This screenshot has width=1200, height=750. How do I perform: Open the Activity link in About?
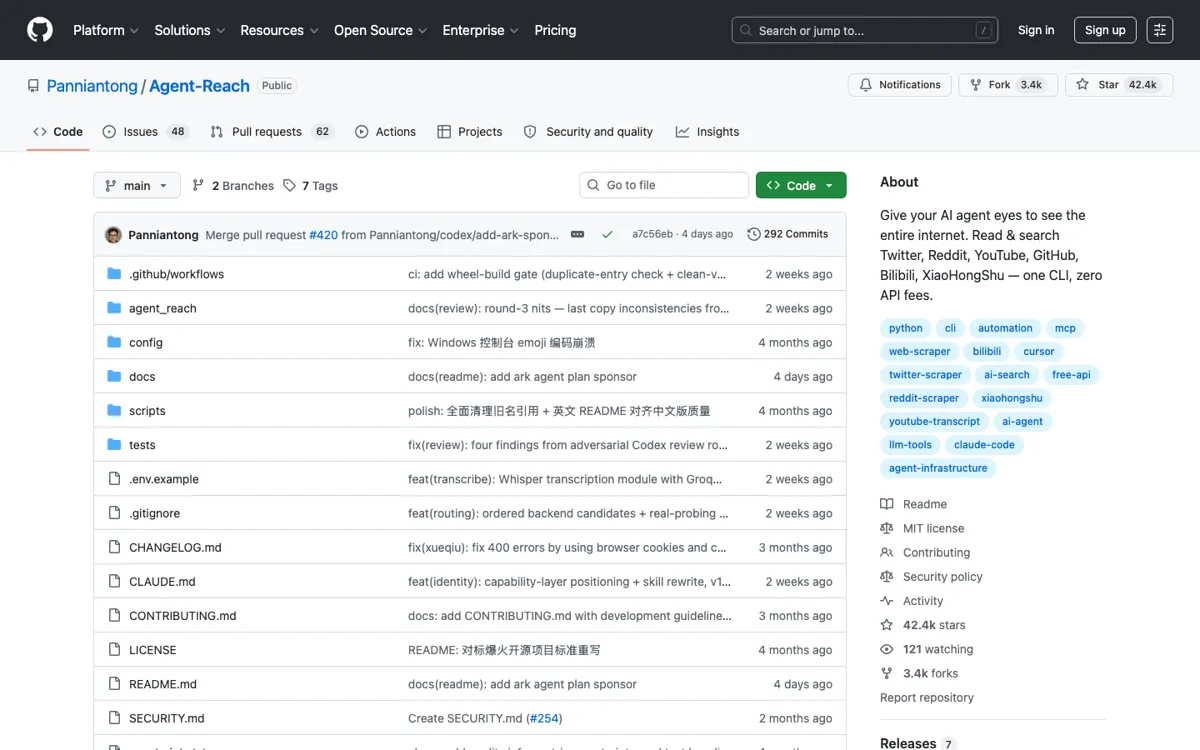(x=912, y=601)
